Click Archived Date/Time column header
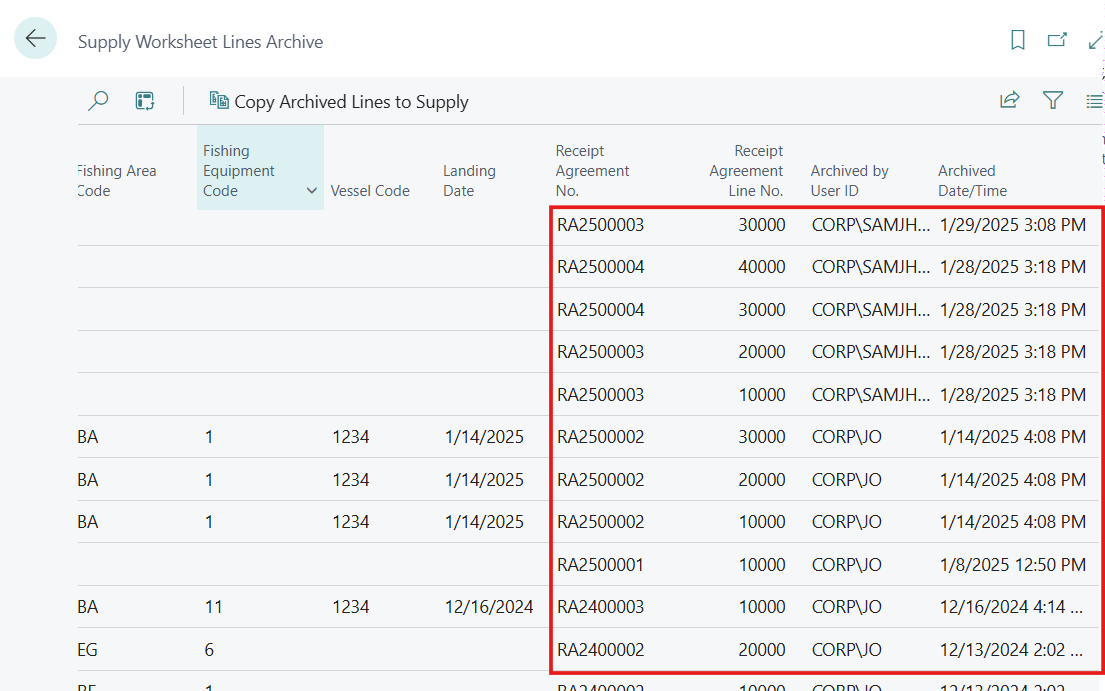1105x691 pixels. (x=972, y=181)
